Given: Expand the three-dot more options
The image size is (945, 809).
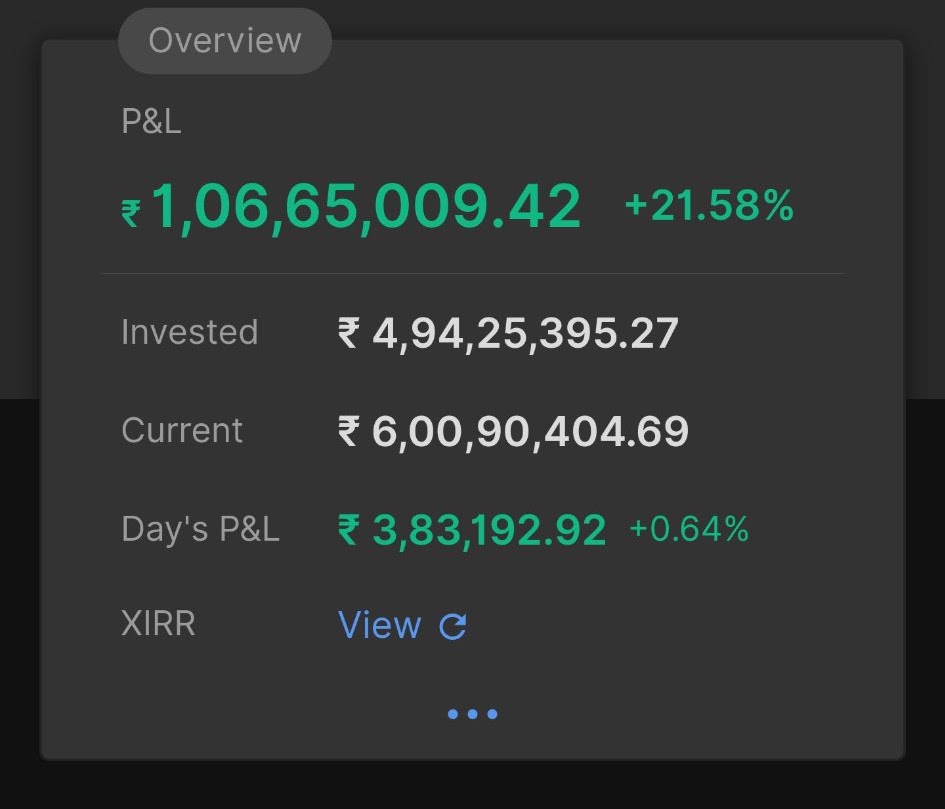Looking at the screenshot, I should (x=472, y=714).
